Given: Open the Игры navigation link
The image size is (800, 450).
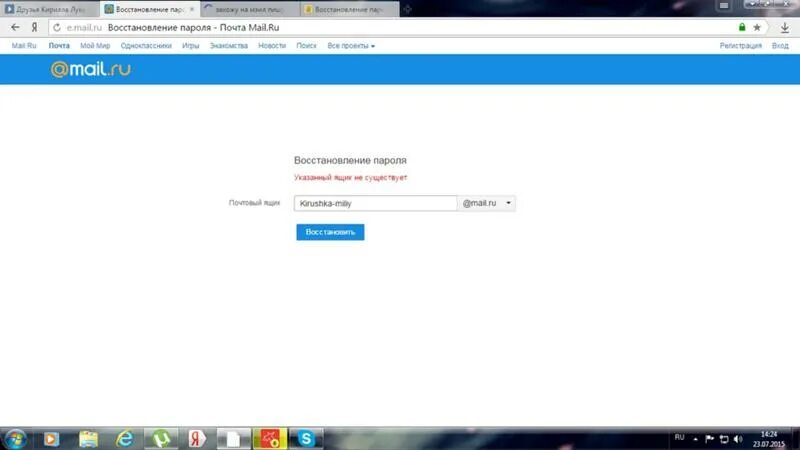Looking at the screenshot, I should [x=191, y=45].
